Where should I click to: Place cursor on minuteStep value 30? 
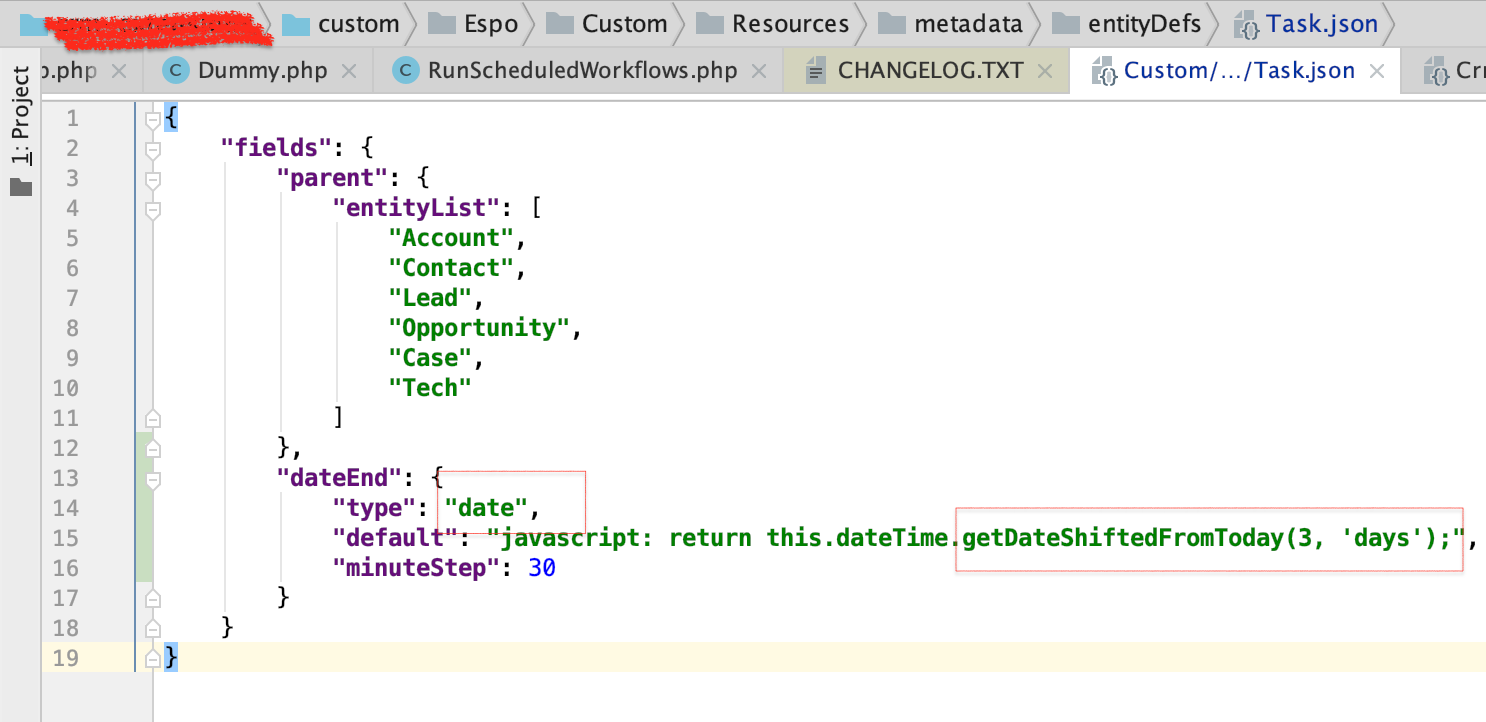(541, 569)
